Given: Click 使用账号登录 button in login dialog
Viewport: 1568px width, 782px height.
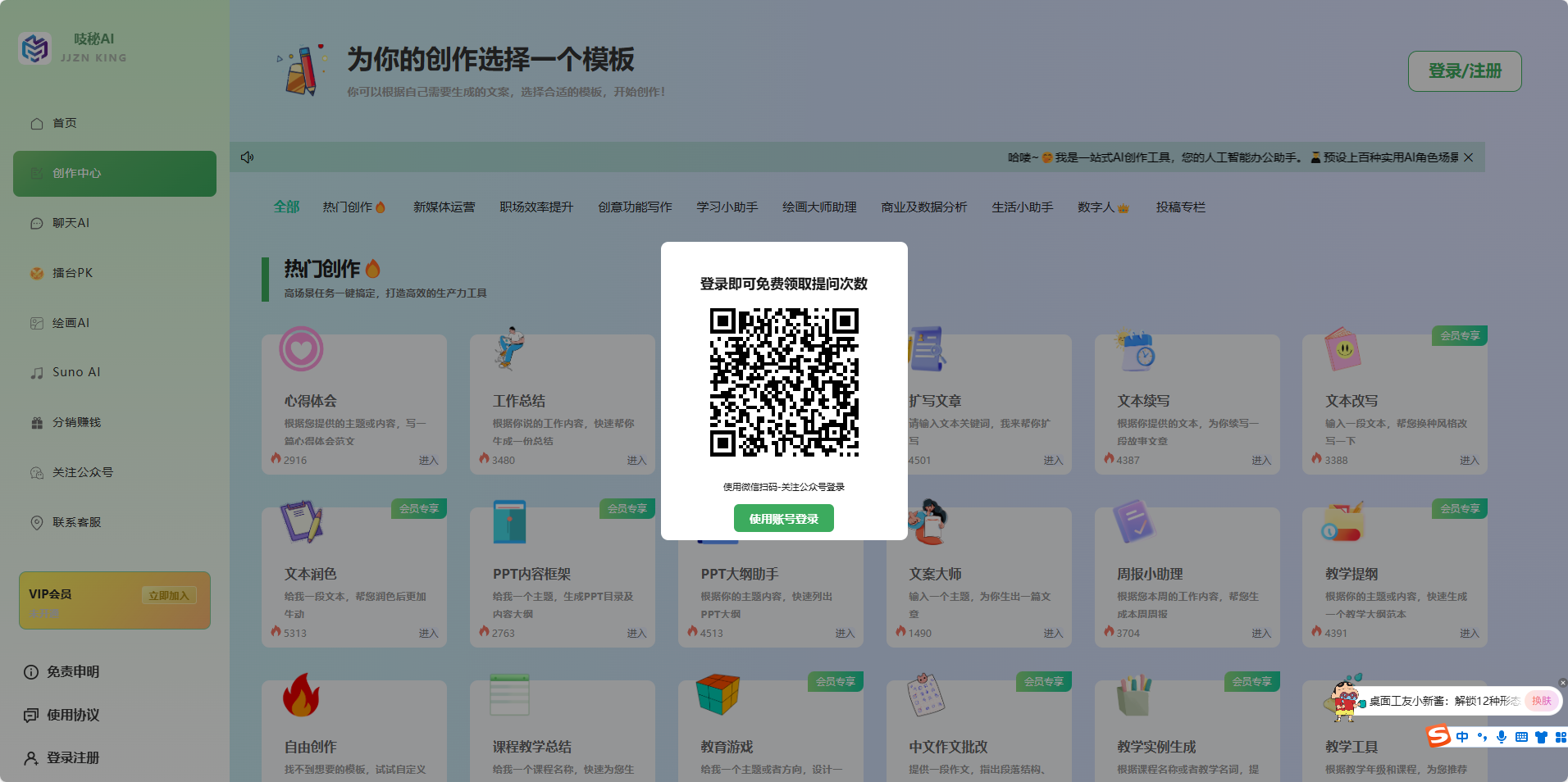Looking at the screenshot, I should tap(784, 519).
